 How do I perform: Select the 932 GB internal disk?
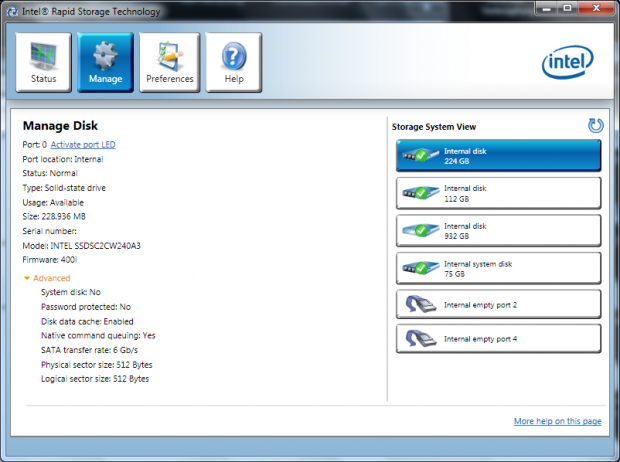click(x=499, y=231)
